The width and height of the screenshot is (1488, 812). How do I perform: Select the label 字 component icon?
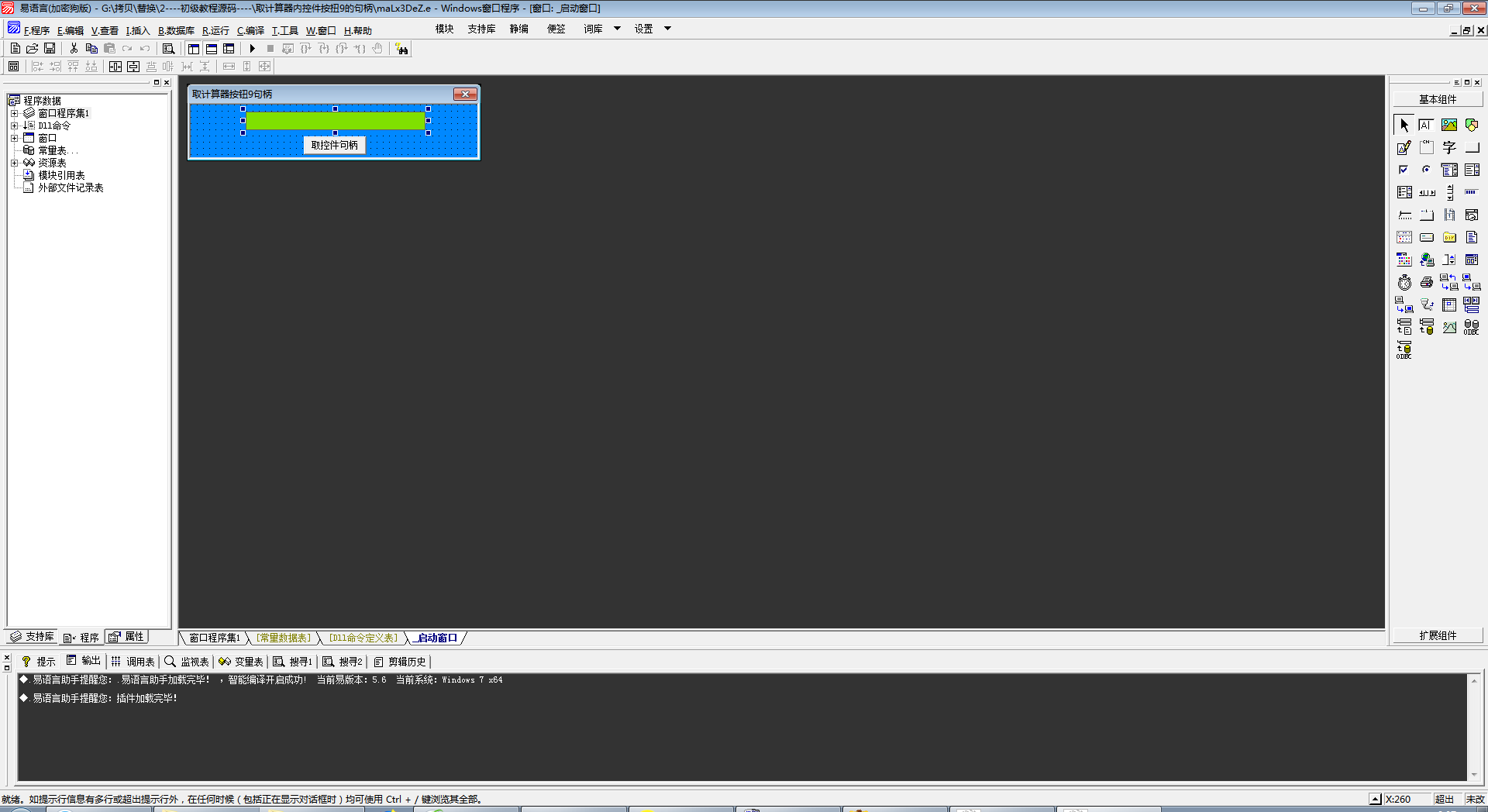(1449, 147)
